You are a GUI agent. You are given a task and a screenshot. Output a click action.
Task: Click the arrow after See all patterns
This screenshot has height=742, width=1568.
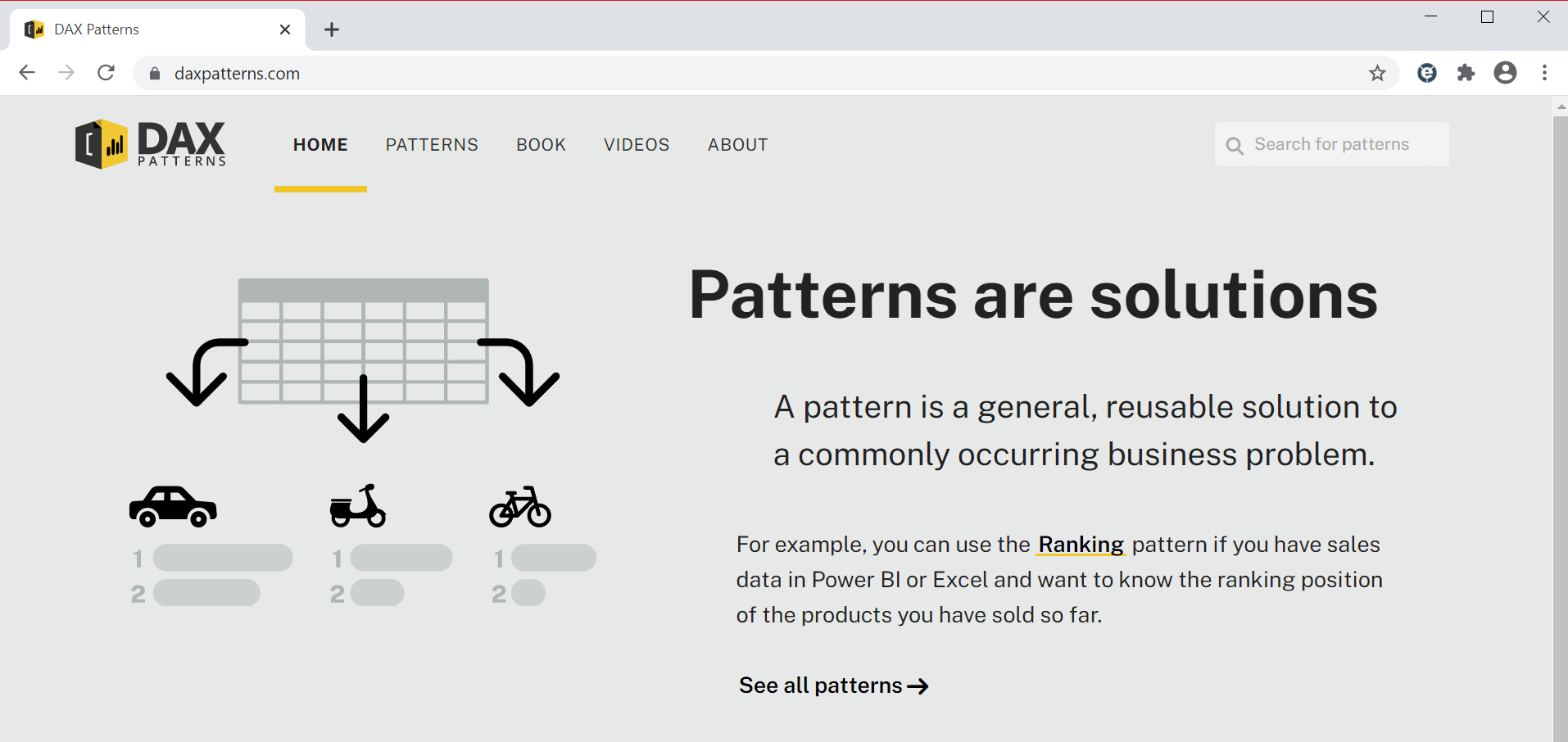tap(918, 686)
